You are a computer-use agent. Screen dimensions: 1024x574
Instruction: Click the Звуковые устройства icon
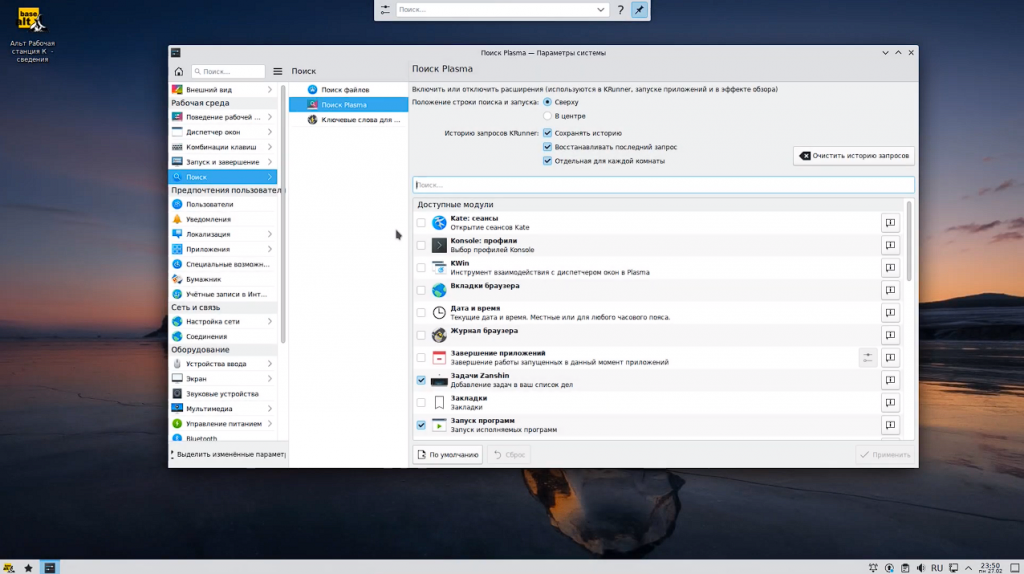[177, 394]
